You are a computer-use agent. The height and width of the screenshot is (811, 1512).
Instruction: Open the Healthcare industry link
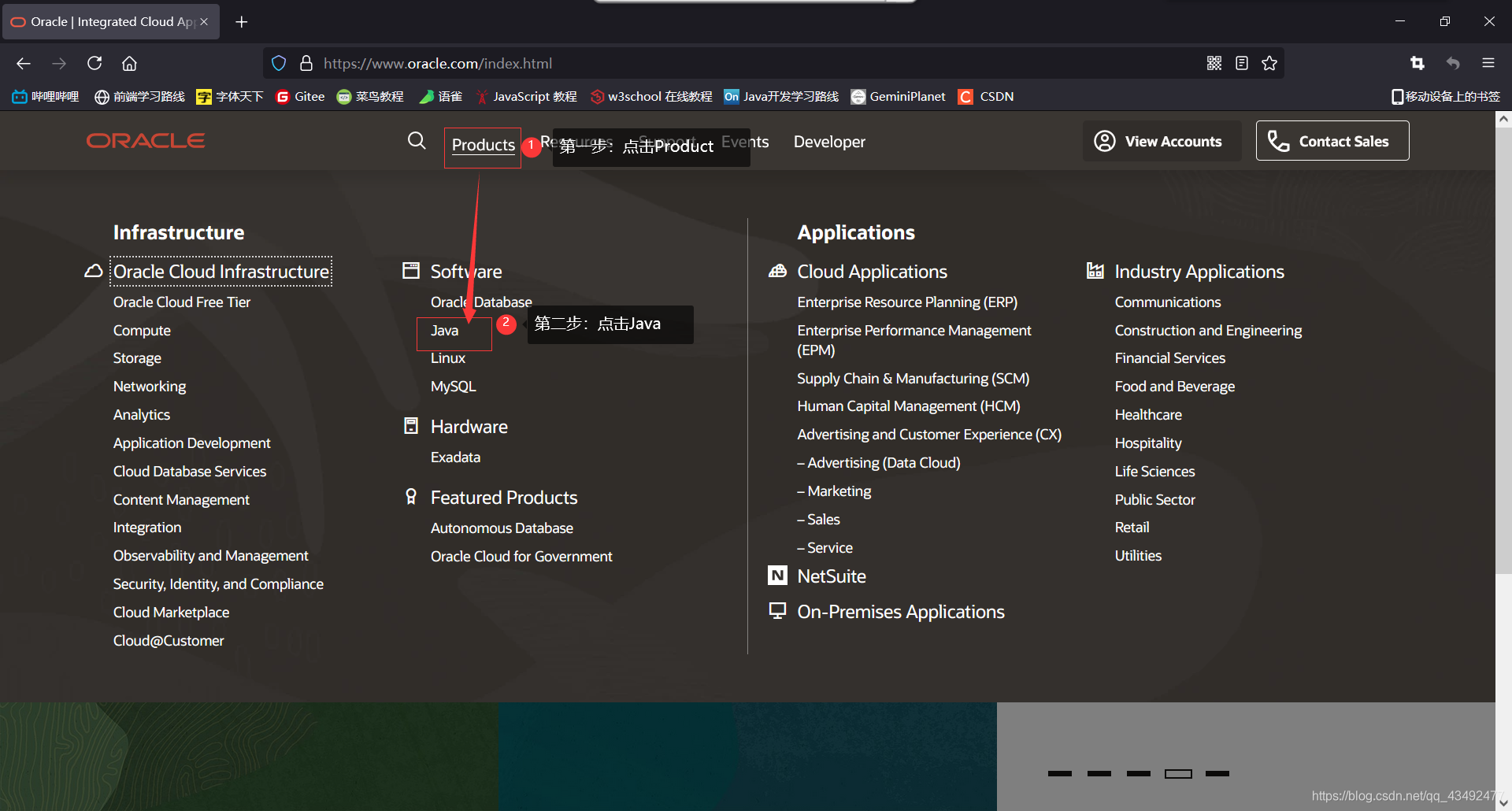point(1148,415)
